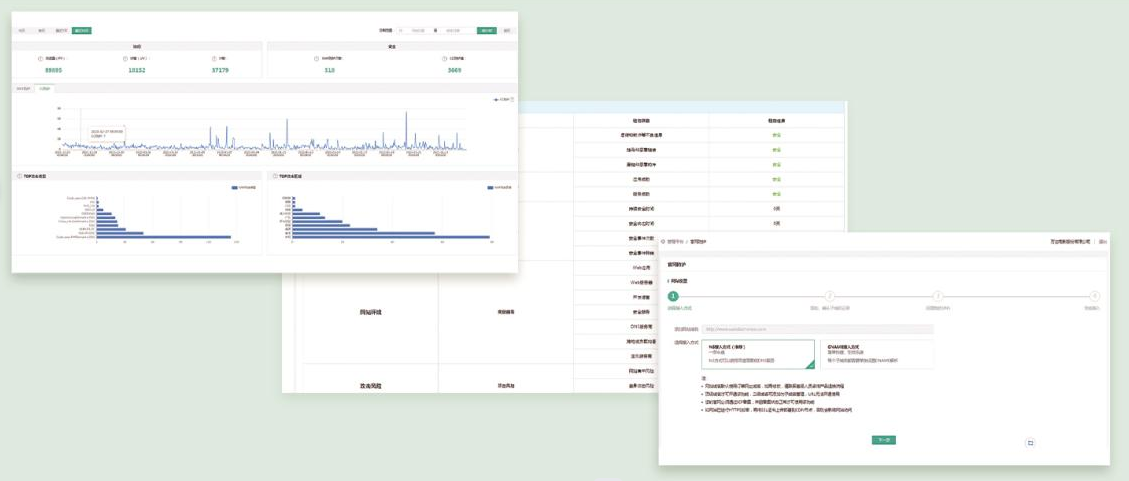Click wizard step 3 circle indicator
1129x481 pixels.
point(937,296)
